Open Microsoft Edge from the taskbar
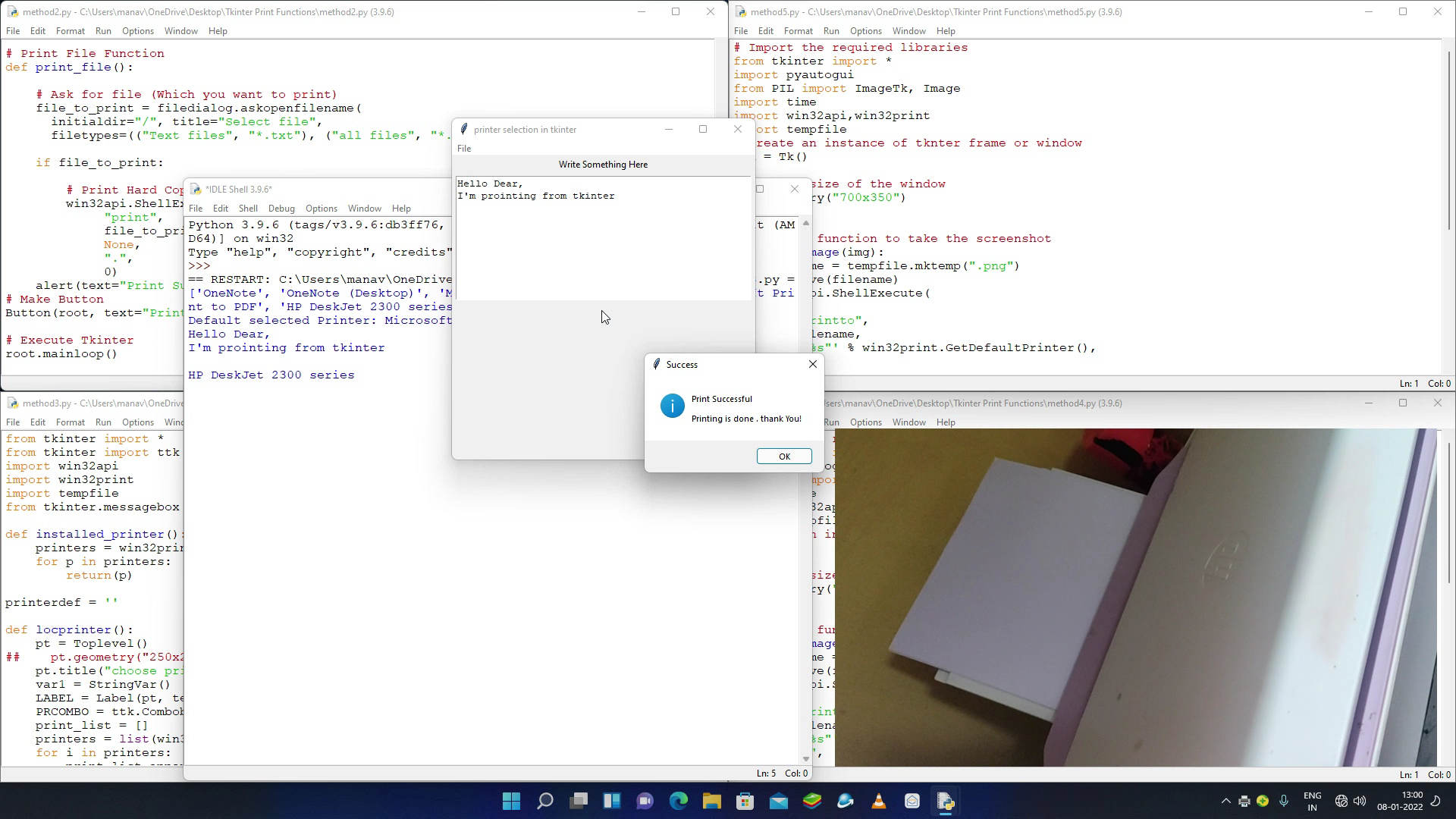1456x819 pixels. [x=677, y=802]
